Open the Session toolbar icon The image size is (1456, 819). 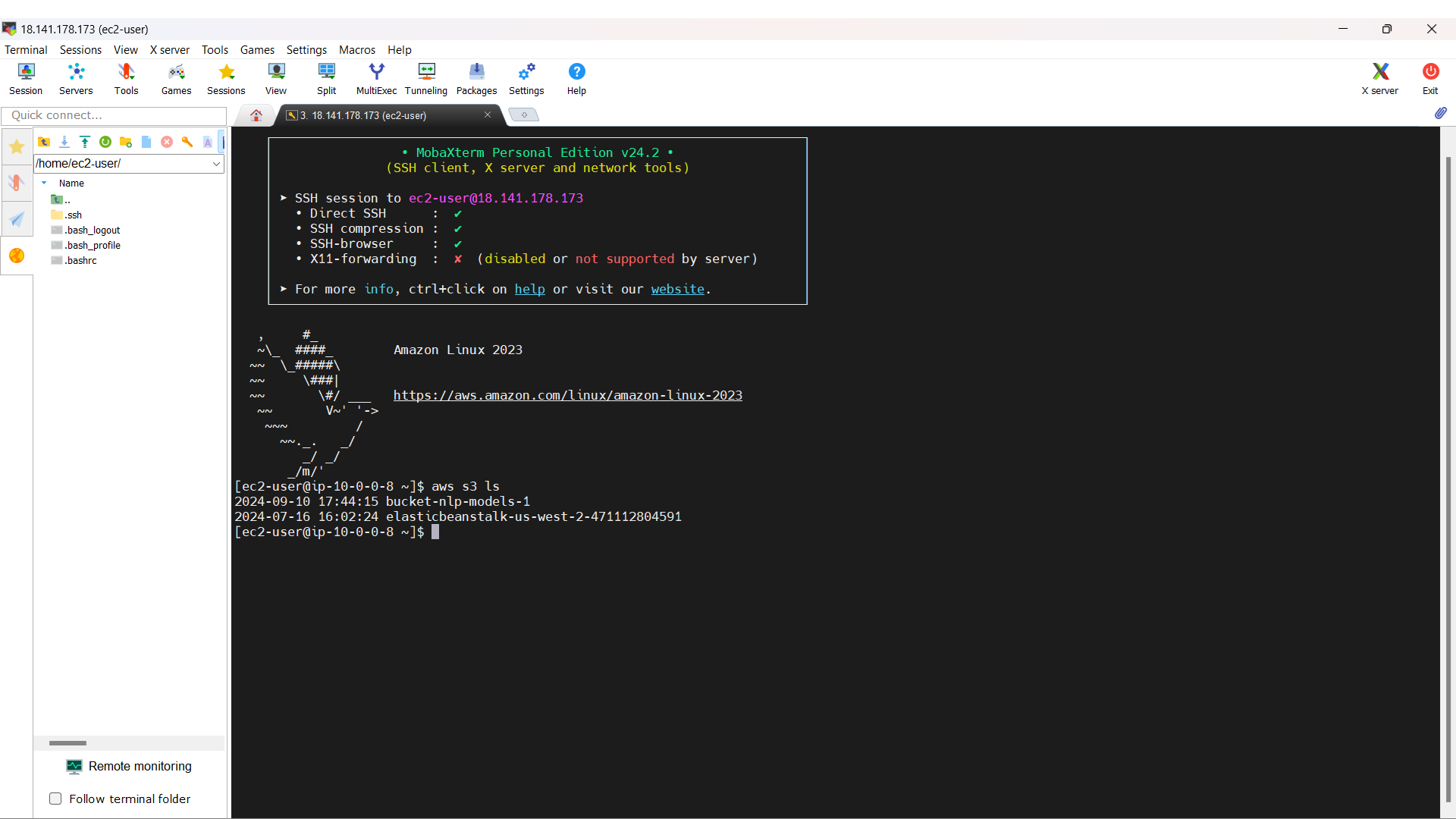point(26,79)
